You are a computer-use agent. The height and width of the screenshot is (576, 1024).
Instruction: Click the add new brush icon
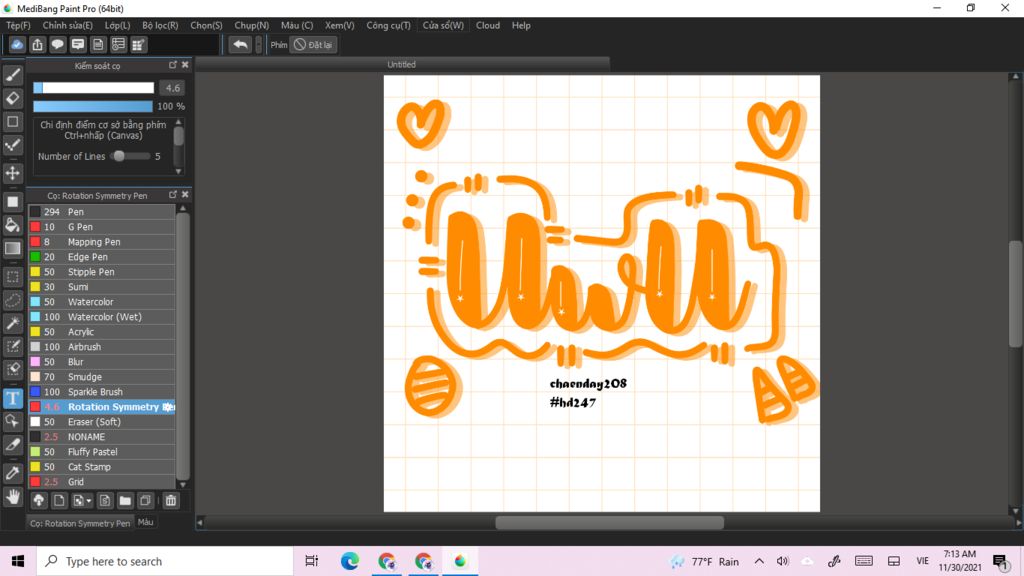pos(59,501)
